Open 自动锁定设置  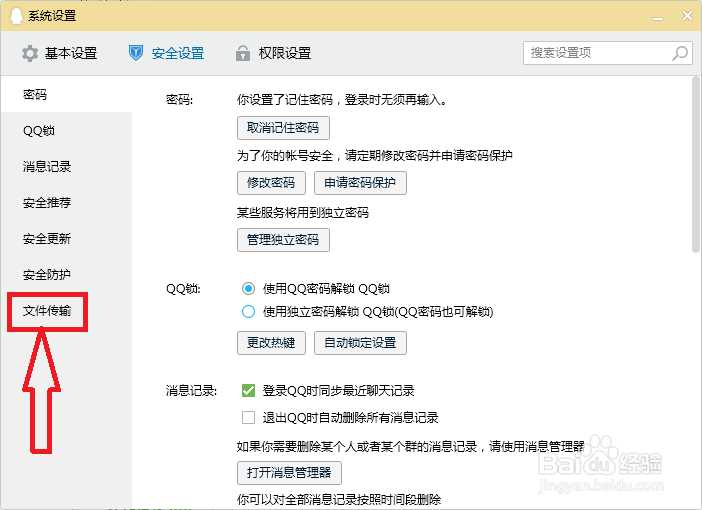tap(360, 343)
